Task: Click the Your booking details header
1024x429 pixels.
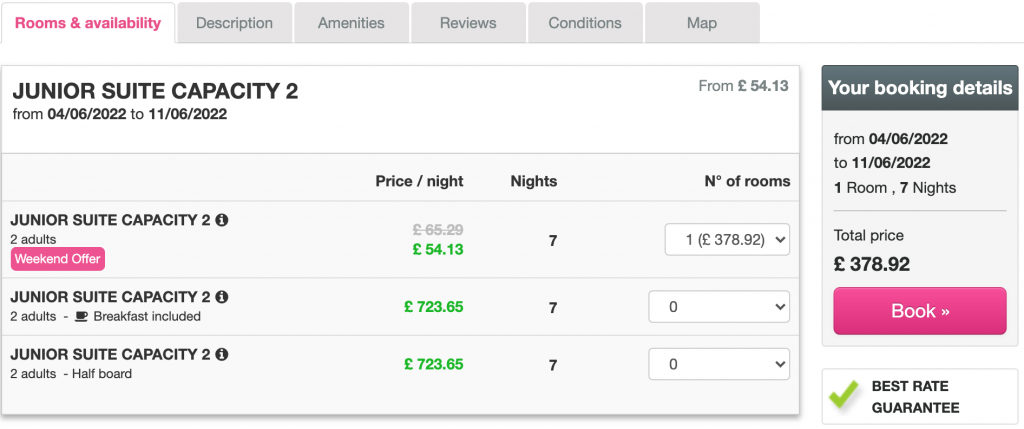Action: coord(920,88)
